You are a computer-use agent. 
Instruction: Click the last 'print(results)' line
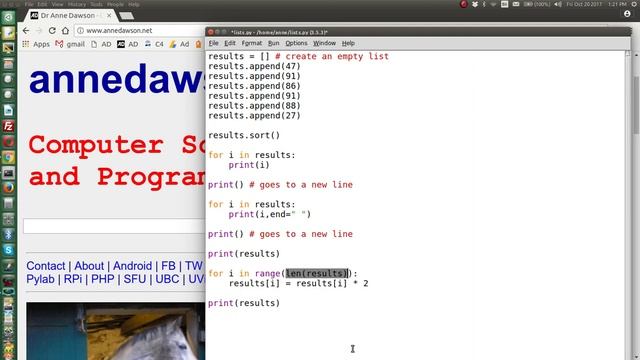pyautogui.click(x=244, y=303)
